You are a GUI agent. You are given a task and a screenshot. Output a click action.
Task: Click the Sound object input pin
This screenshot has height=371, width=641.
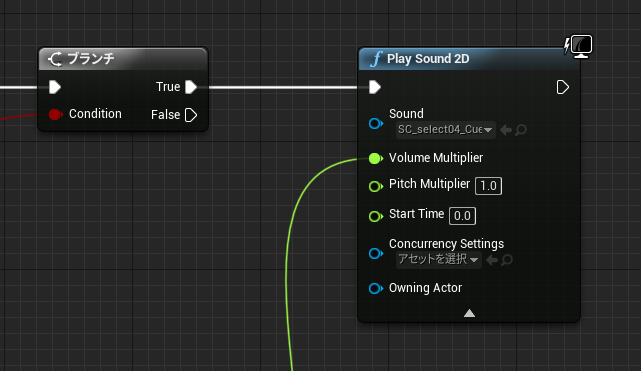[x=376, y=123]
